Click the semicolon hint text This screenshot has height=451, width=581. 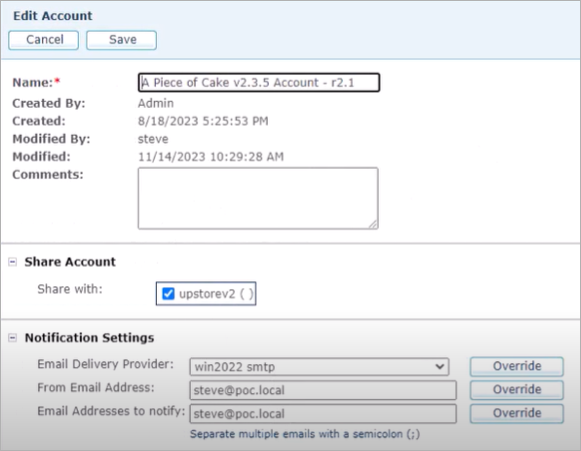tap(305, 434)
